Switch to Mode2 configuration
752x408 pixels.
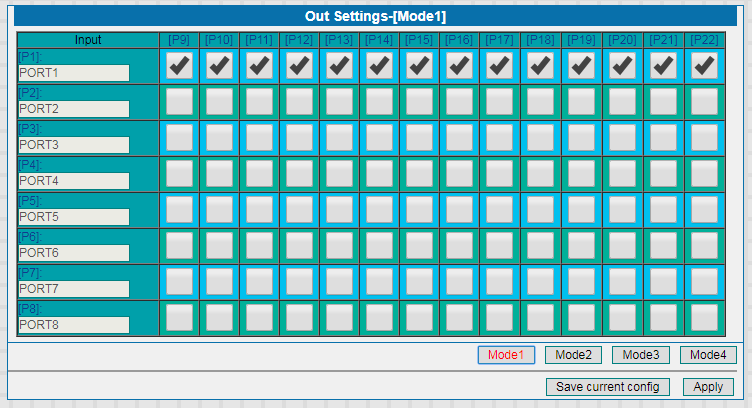573,355
